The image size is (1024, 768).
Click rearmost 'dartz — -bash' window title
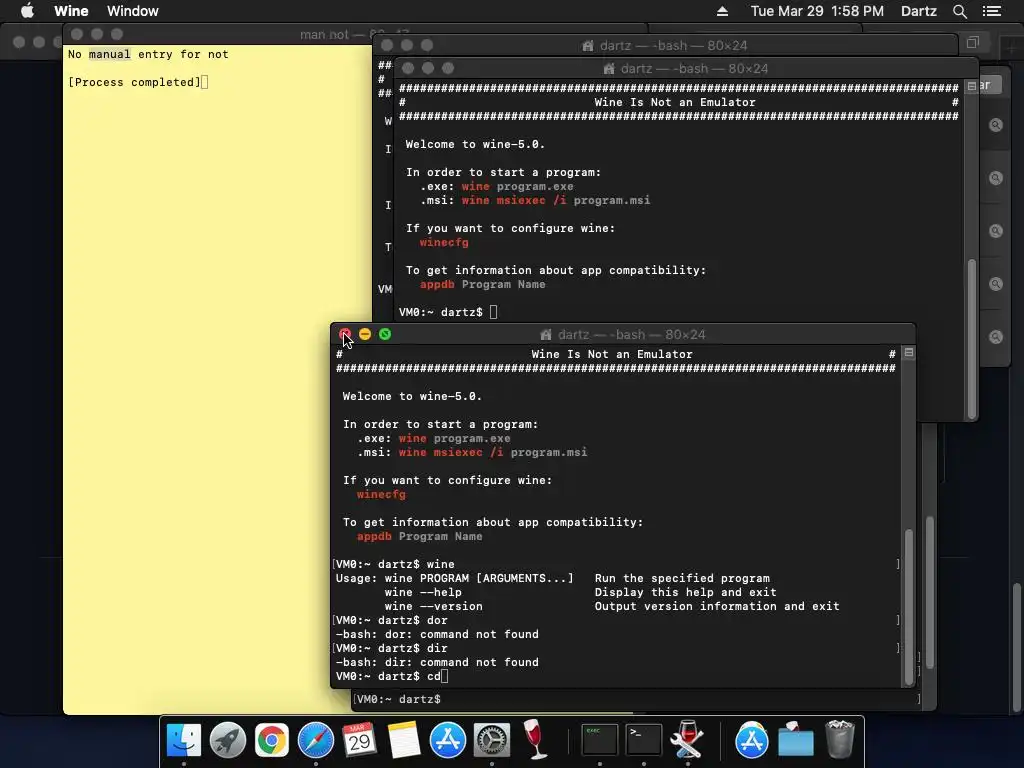pos(673,46)
